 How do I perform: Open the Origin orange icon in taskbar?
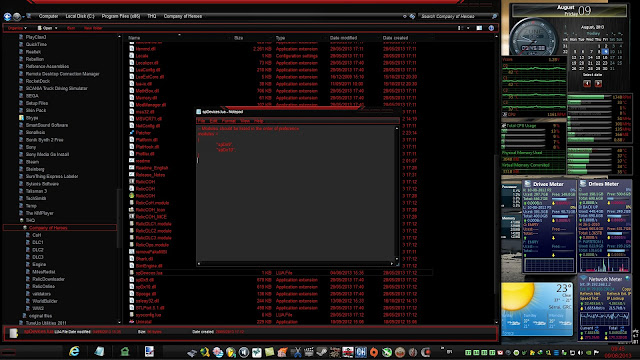pyautogui.click(x=374, y=352)
